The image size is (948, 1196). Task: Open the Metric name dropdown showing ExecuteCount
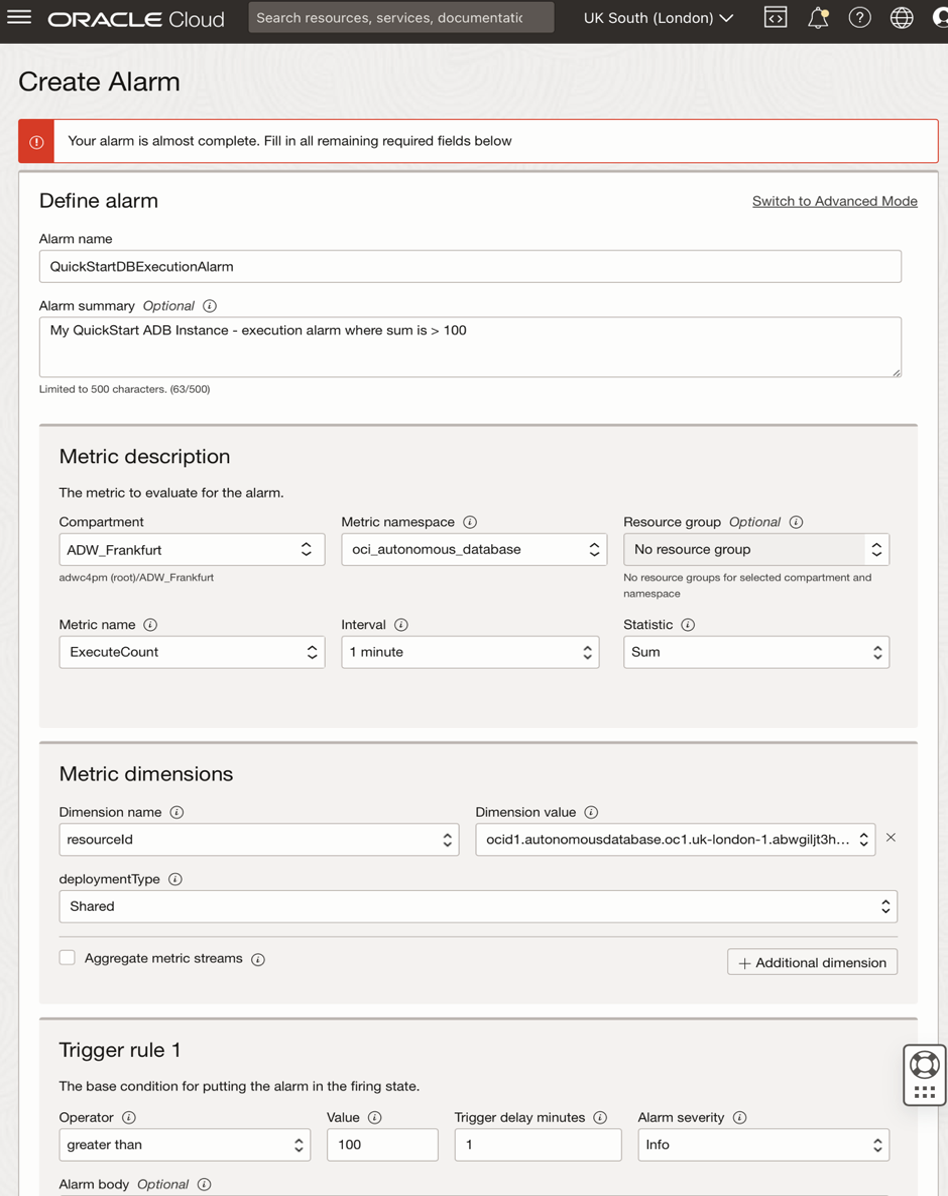(x=192, y=652)
